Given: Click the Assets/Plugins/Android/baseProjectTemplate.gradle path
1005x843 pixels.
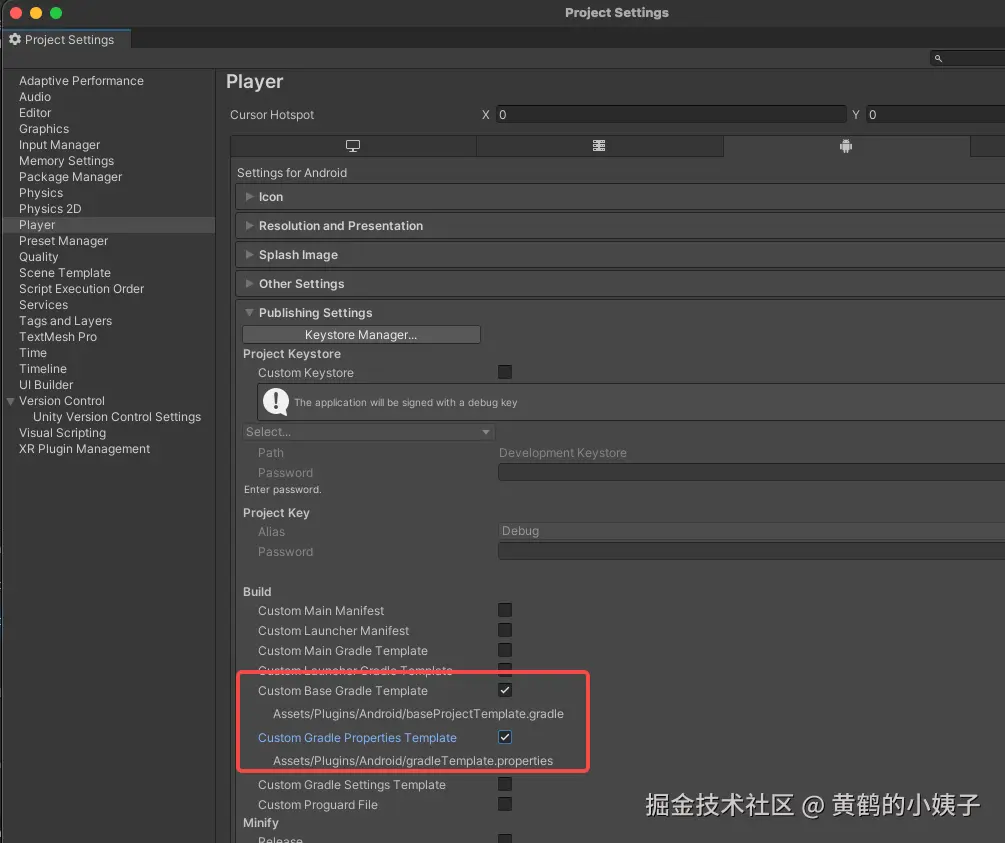Looking at the screenshot, I should (x=418, y=714).
